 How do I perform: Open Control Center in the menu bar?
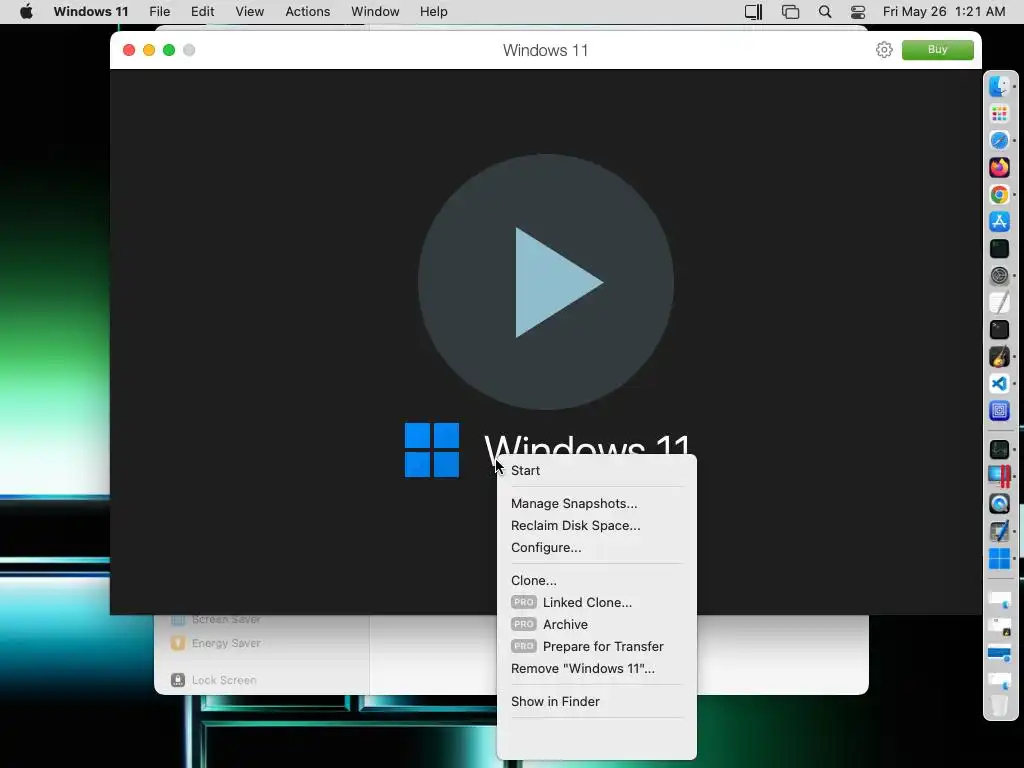click(x=858, y=12)
